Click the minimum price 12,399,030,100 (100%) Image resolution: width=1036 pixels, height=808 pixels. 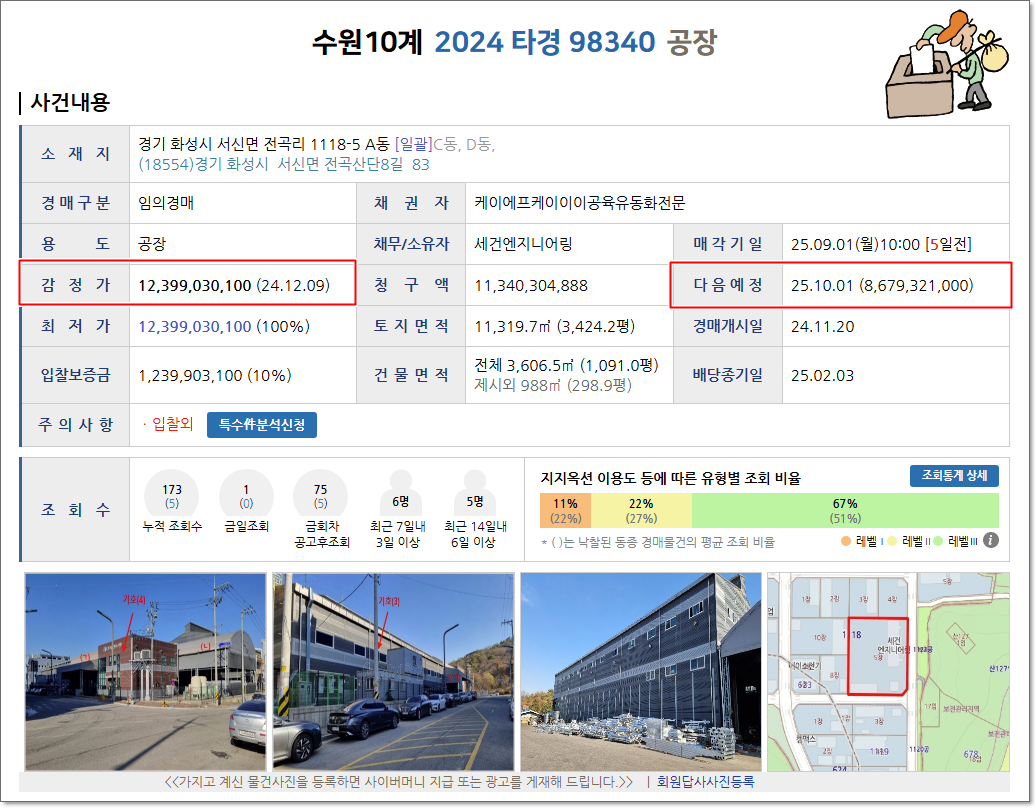pyautogui.click(x=224, y=326)
